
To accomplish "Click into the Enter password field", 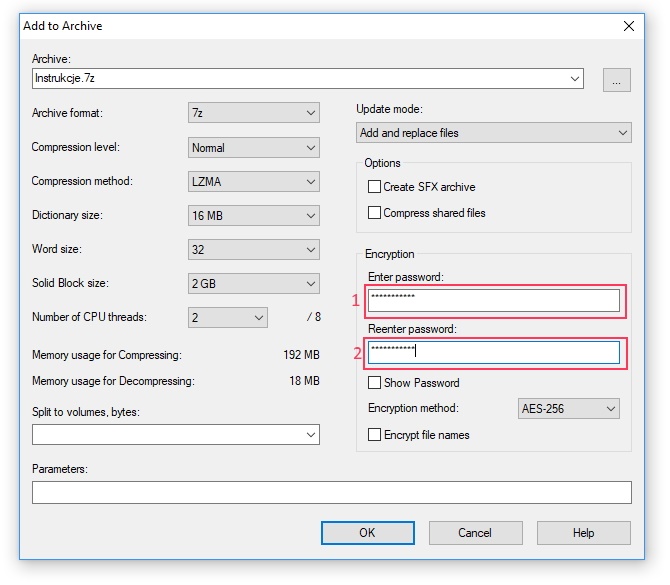I will (494, 299).
